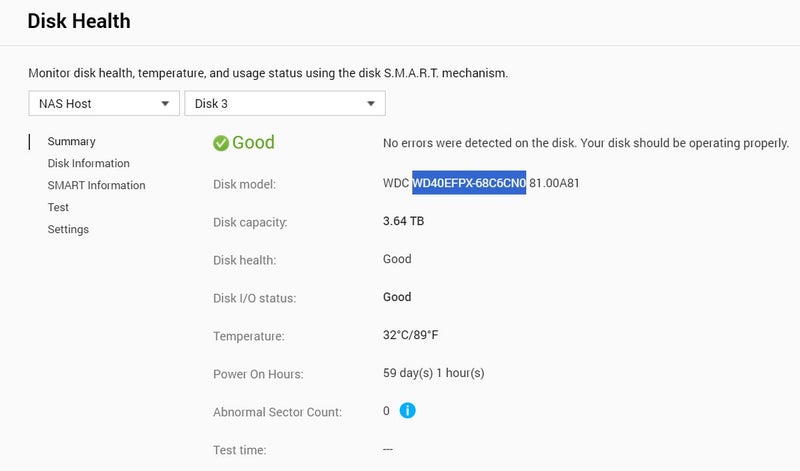Image resolution: width=800 pixels, height=471 pixels.
Task: Select the Summary tab in the sidebar
Action: pyautogui.click(x=71, y=142)
